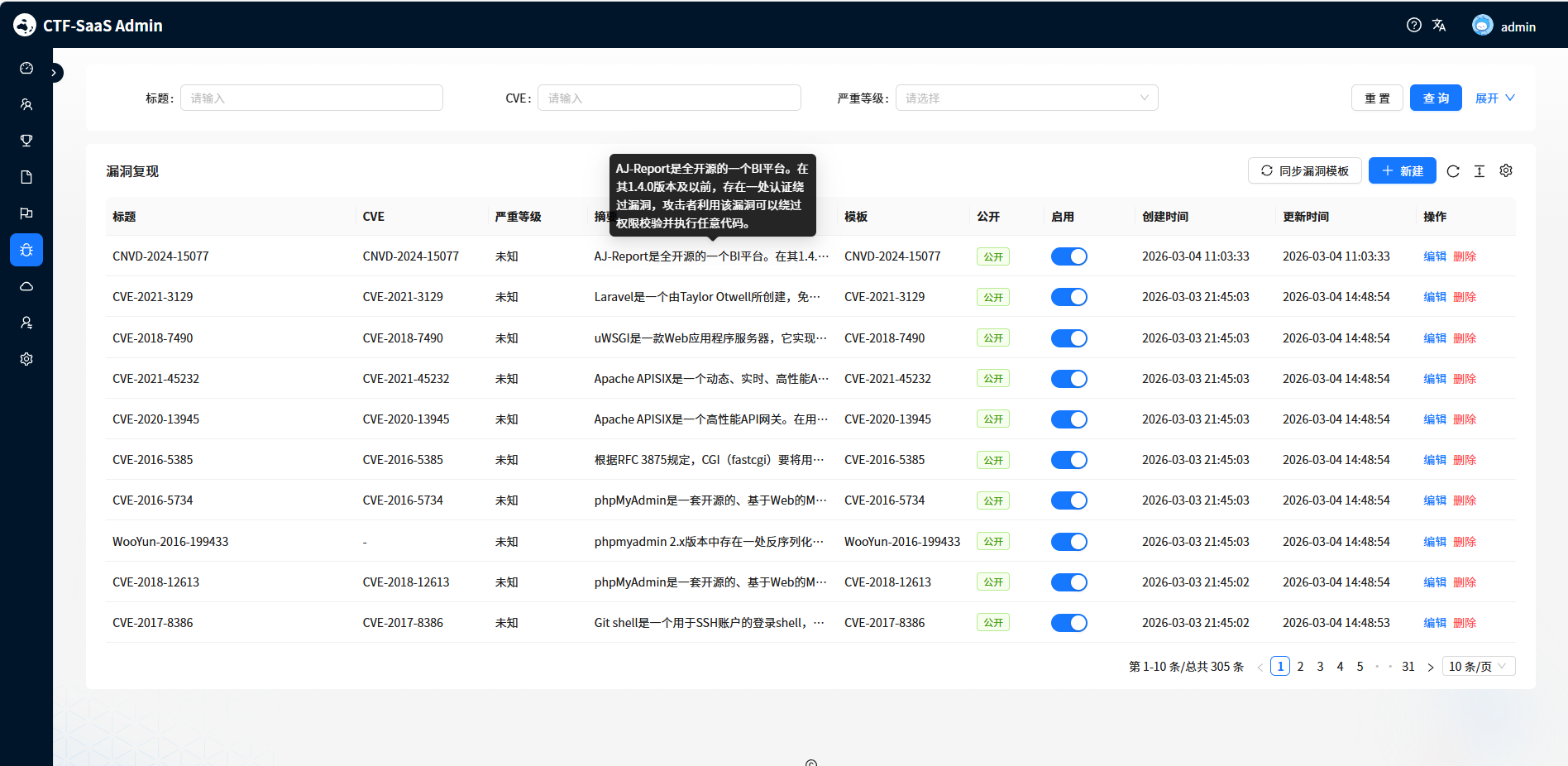Refresh the table with the reload icon
Viewport: 1568px width, 766px height.
1453,171
